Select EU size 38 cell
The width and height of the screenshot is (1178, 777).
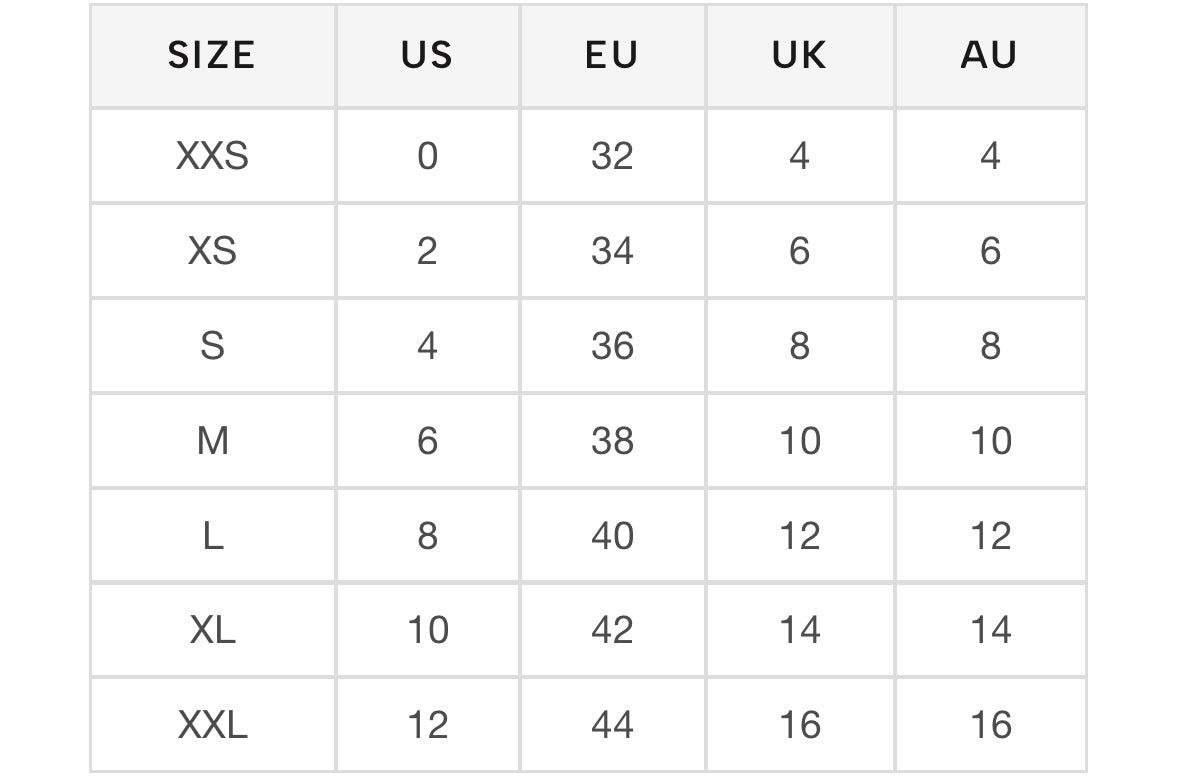click(612, 441)
